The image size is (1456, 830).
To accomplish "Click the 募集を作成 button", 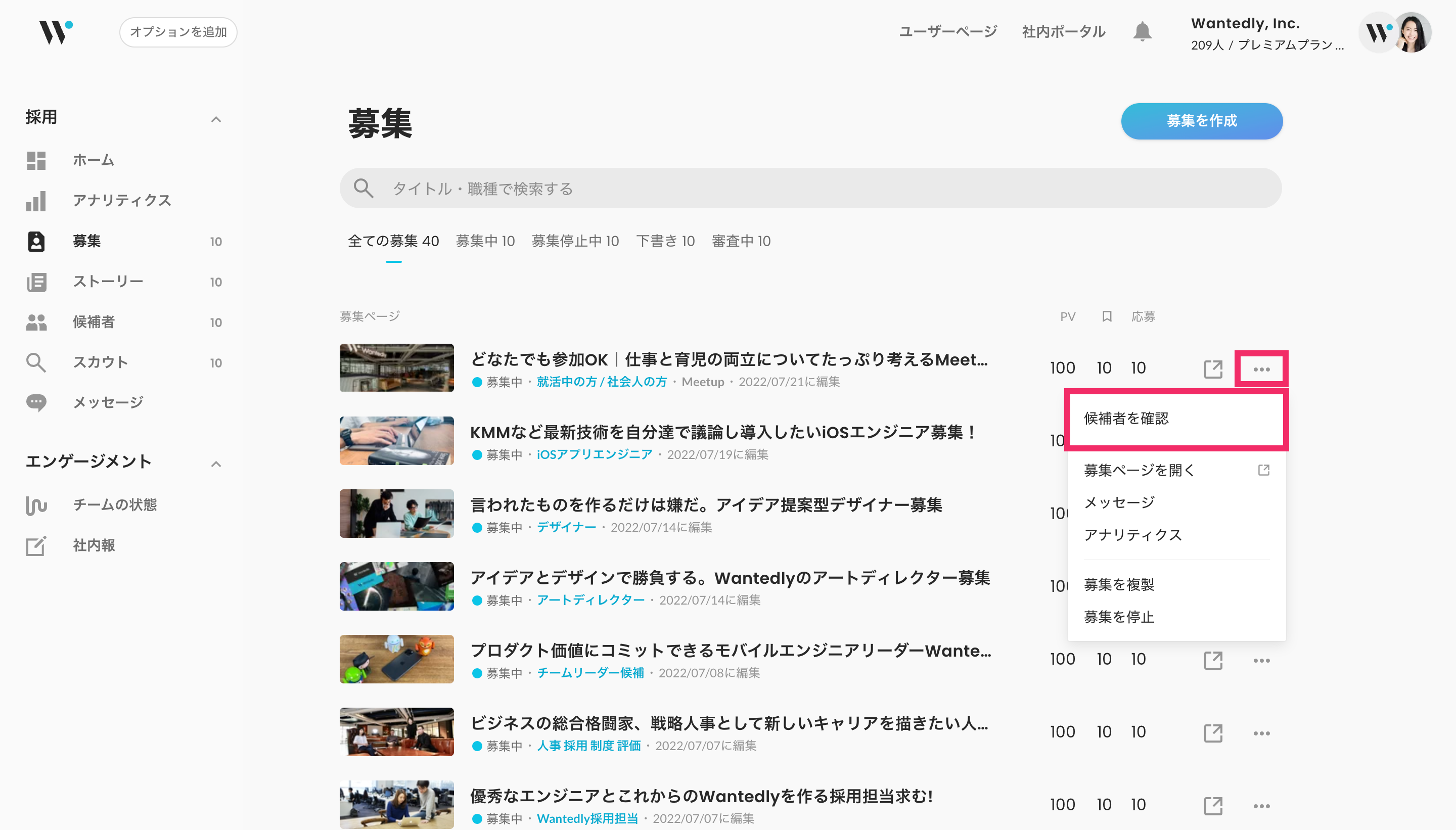I will coord(1201,121).
